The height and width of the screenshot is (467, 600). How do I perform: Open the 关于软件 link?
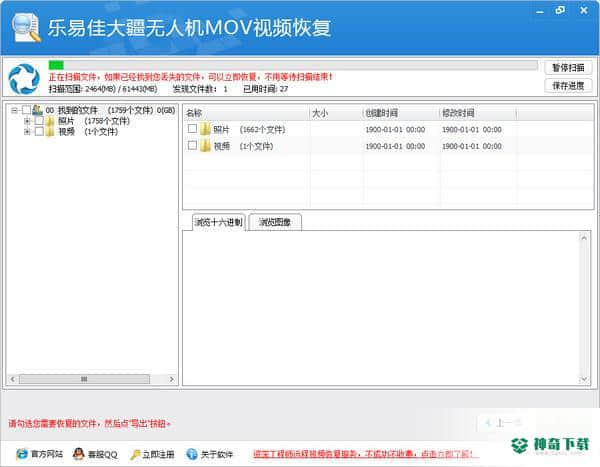217,455
